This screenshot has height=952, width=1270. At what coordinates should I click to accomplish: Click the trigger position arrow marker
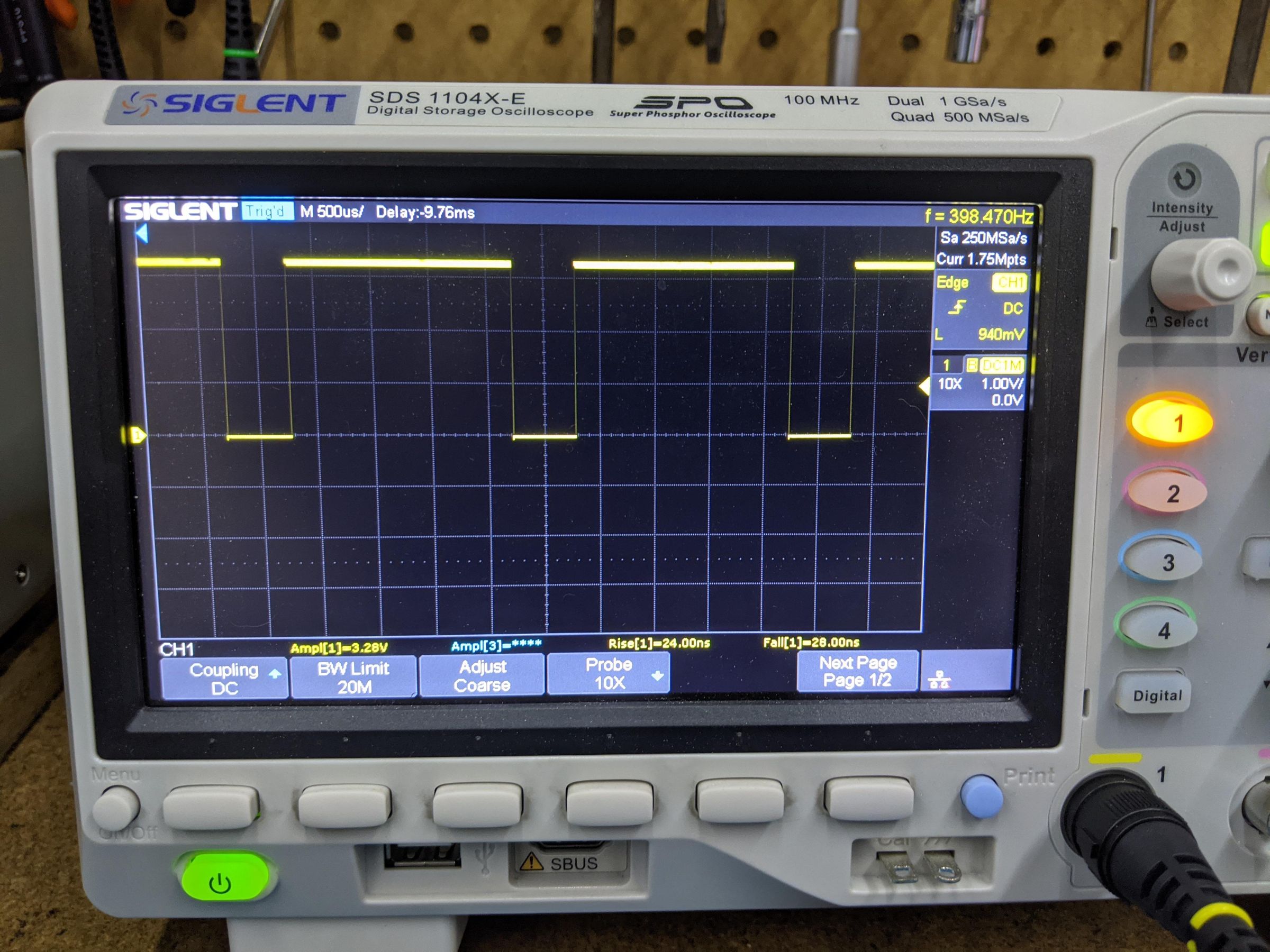click(x=142, y=234)
